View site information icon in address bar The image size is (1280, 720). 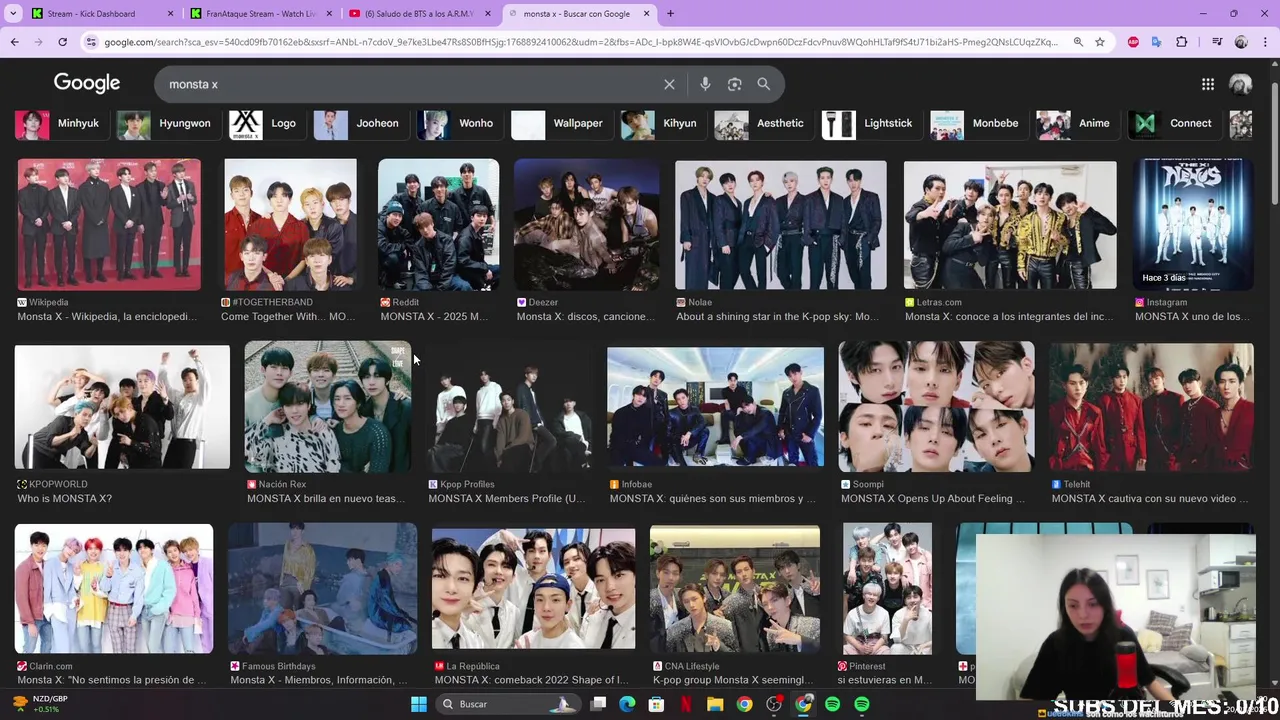[x=91, y=42]
